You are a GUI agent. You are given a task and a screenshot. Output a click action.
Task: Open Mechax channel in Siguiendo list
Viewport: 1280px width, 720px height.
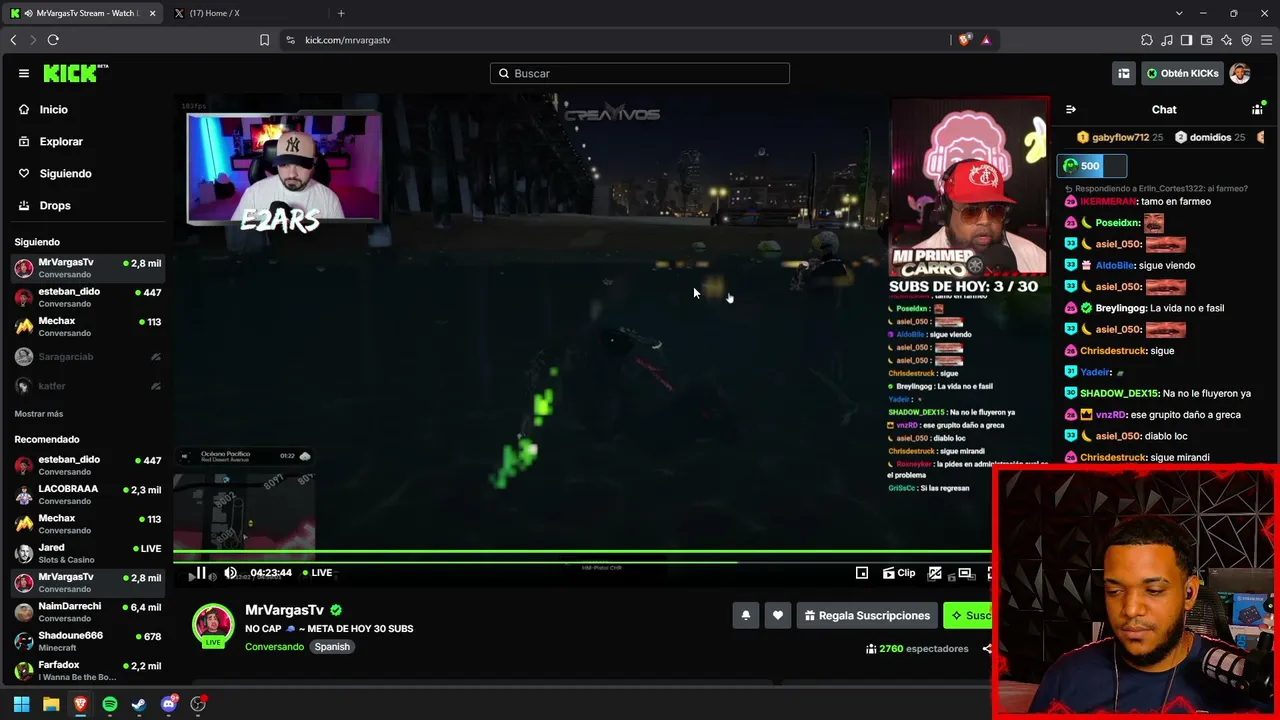coord(87,326)
